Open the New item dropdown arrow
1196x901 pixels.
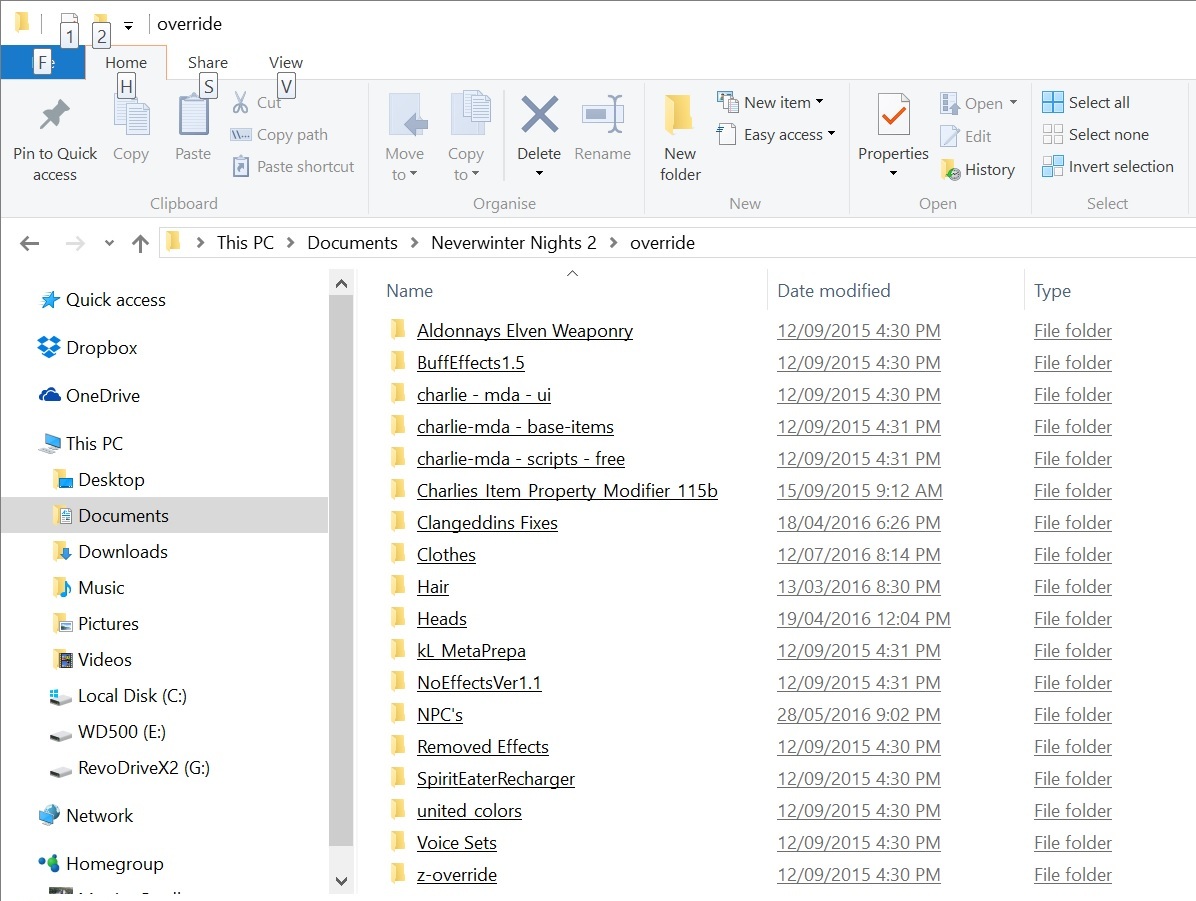[x=819, y=101]
